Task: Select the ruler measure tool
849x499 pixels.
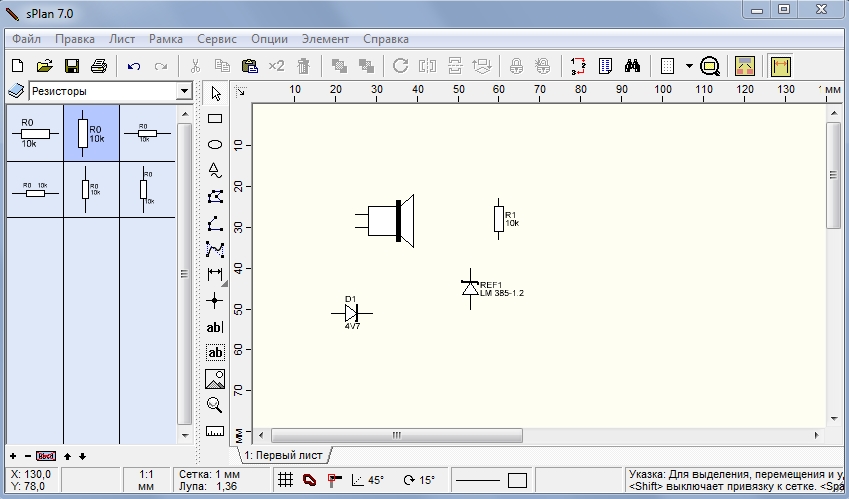Action: click(215, 431)
